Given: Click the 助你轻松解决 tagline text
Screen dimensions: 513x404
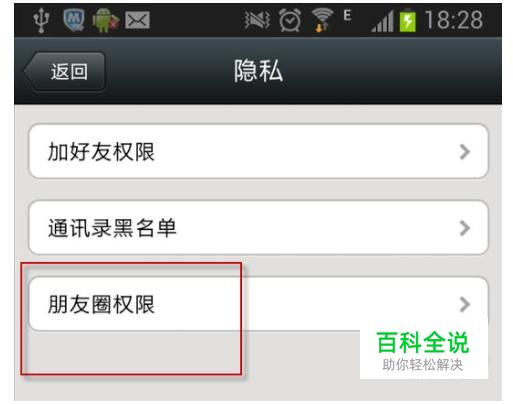Looking at the screenshot, I should 423,365.
